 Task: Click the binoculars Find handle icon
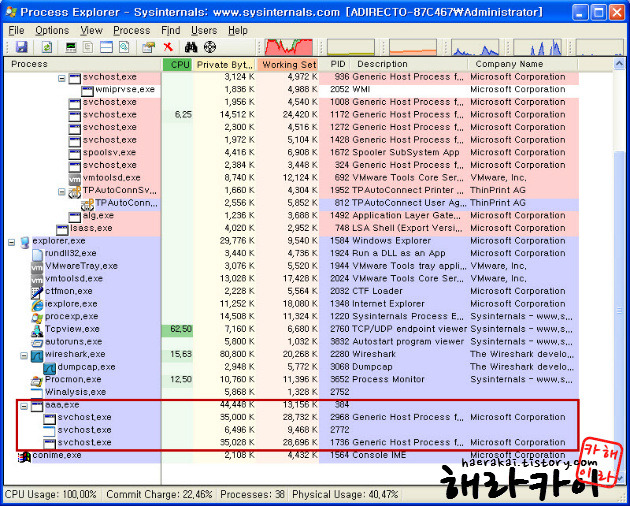[x=191, y=47]
